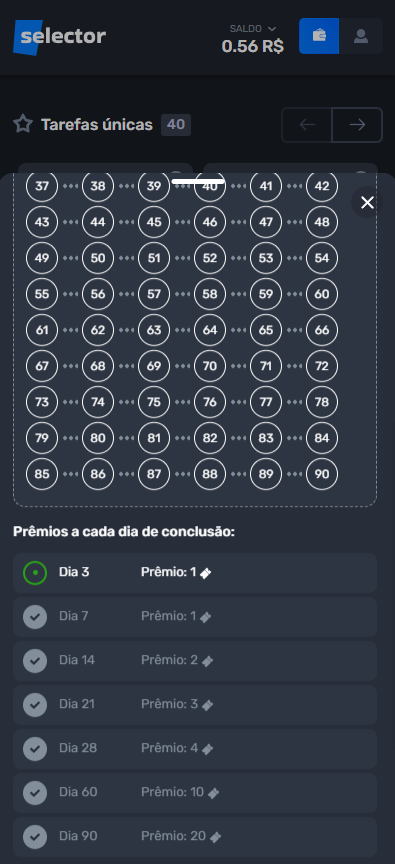The width and height of the screenshot is (395, 864).
Task: Click the Dia 21 prize row
Action: pos(195,705)
